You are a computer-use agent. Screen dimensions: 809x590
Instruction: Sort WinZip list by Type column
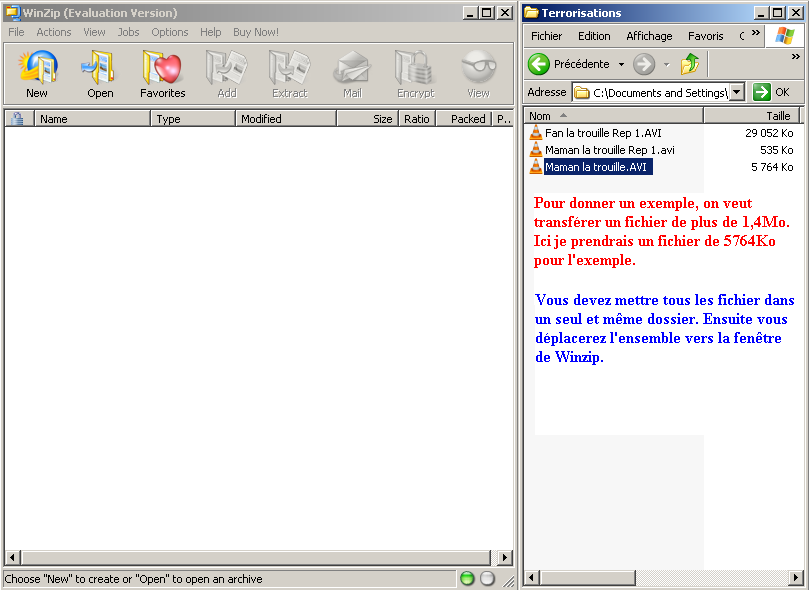point(193,119)
